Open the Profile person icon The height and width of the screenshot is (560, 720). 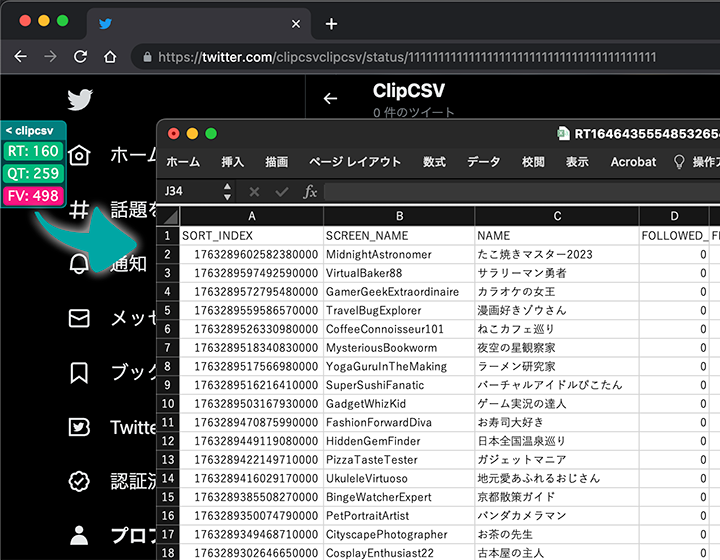click(x=80, y=535)
